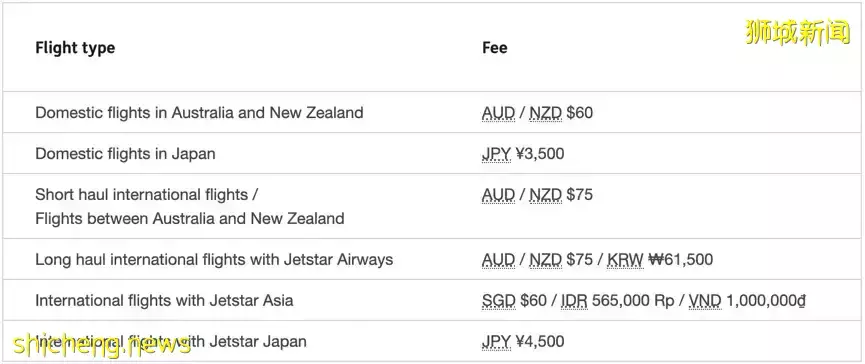Click NZD abbreviation in the $60 row
Screen dimensions: 865x364
(x=546, y=113)
